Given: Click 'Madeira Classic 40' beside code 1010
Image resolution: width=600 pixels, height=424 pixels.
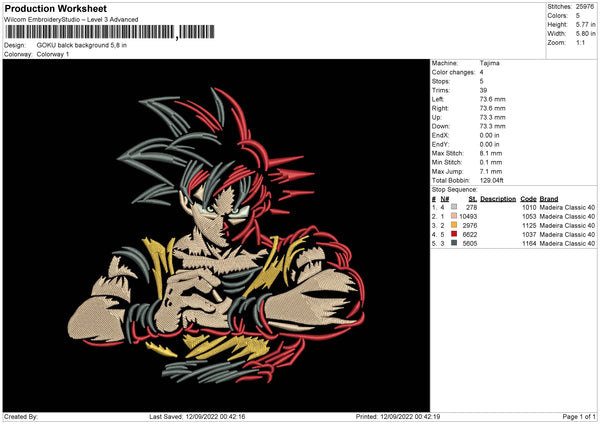Looking at the screenshot, I should [x=567, y=207].
